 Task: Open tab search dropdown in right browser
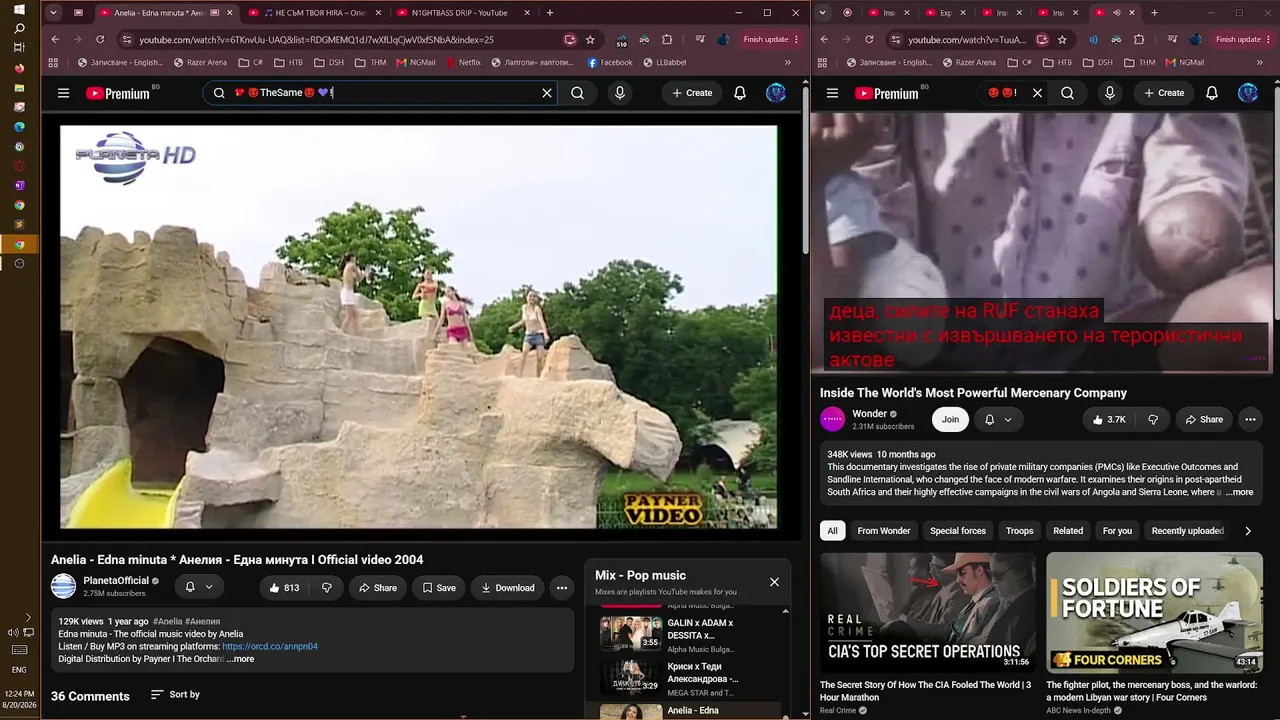pos(823,13)
